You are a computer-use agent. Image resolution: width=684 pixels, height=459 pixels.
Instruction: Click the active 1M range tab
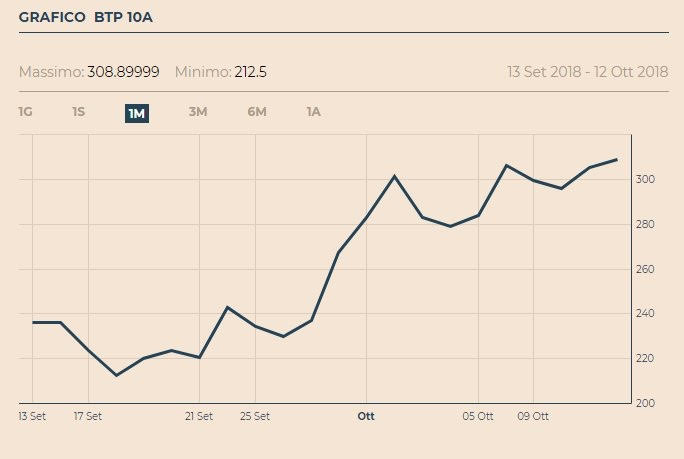137,113
